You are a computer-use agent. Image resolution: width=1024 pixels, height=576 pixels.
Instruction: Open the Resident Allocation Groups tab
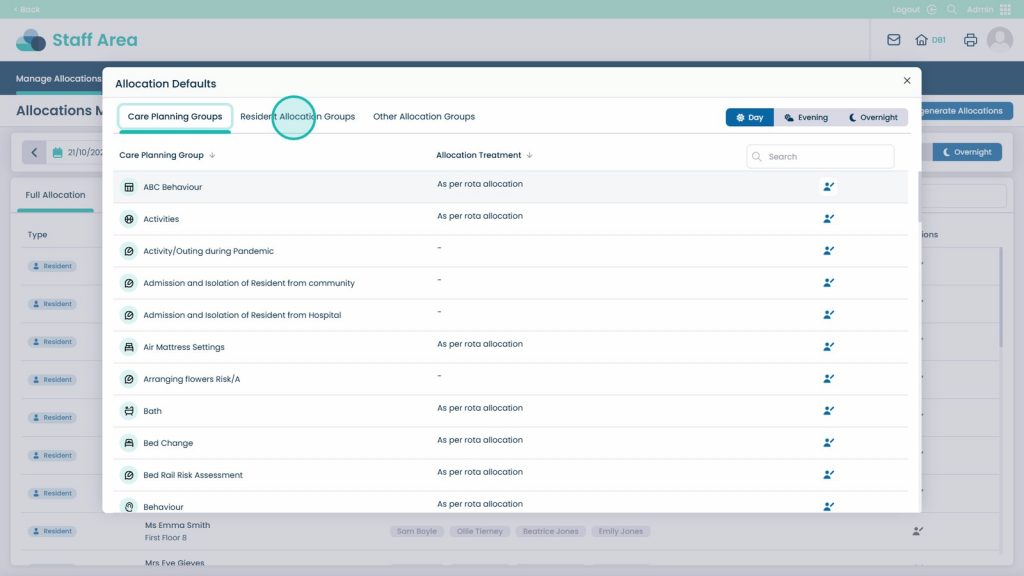pos(297,117)
